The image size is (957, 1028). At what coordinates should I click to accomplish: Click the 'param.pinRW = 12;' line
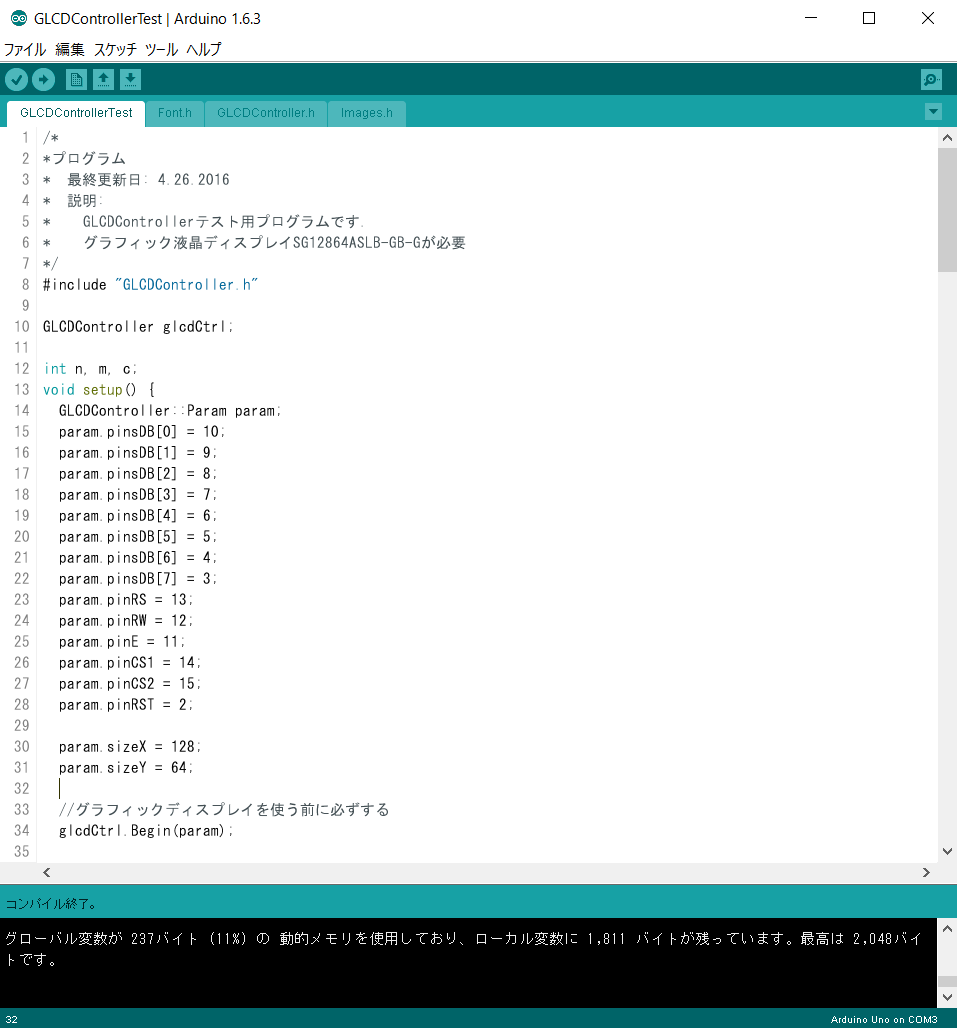(126, 620)
